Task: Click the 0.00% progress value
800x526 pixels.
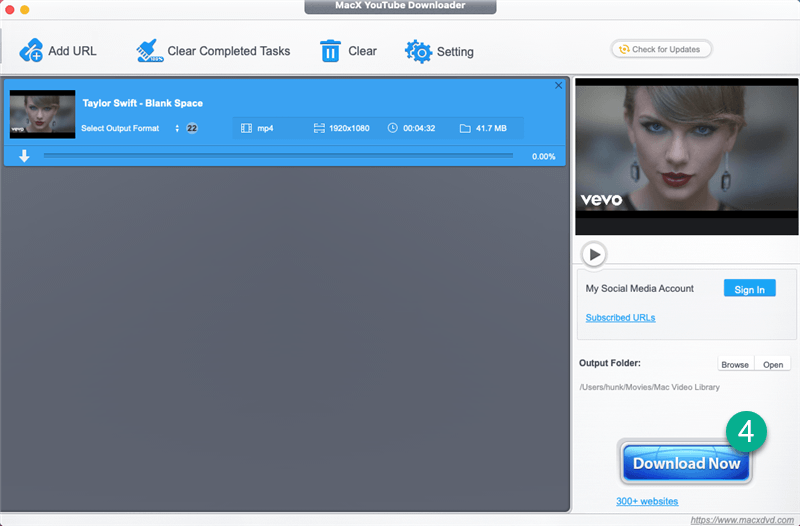Action: click(x=543, y=157)
